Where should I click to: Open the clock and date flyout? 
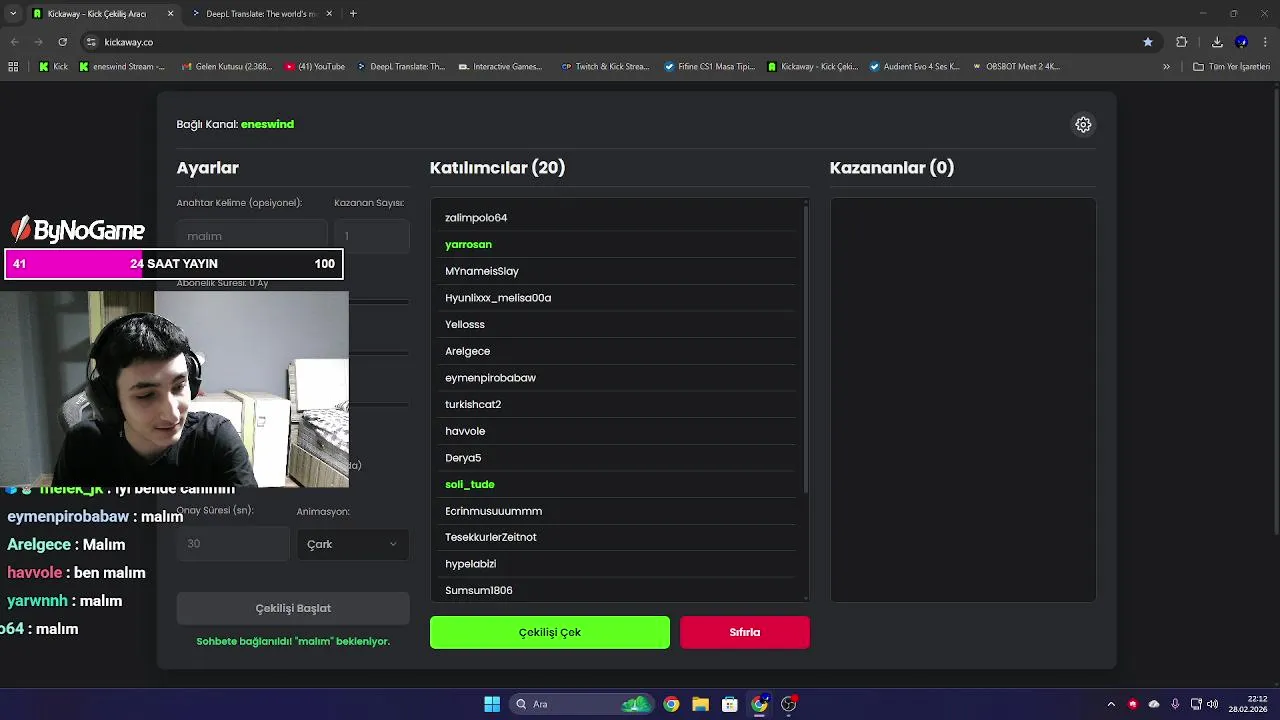1248,704
